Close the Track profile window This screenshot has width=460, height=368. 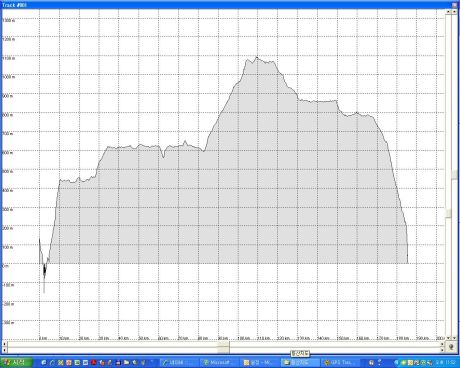455,5
